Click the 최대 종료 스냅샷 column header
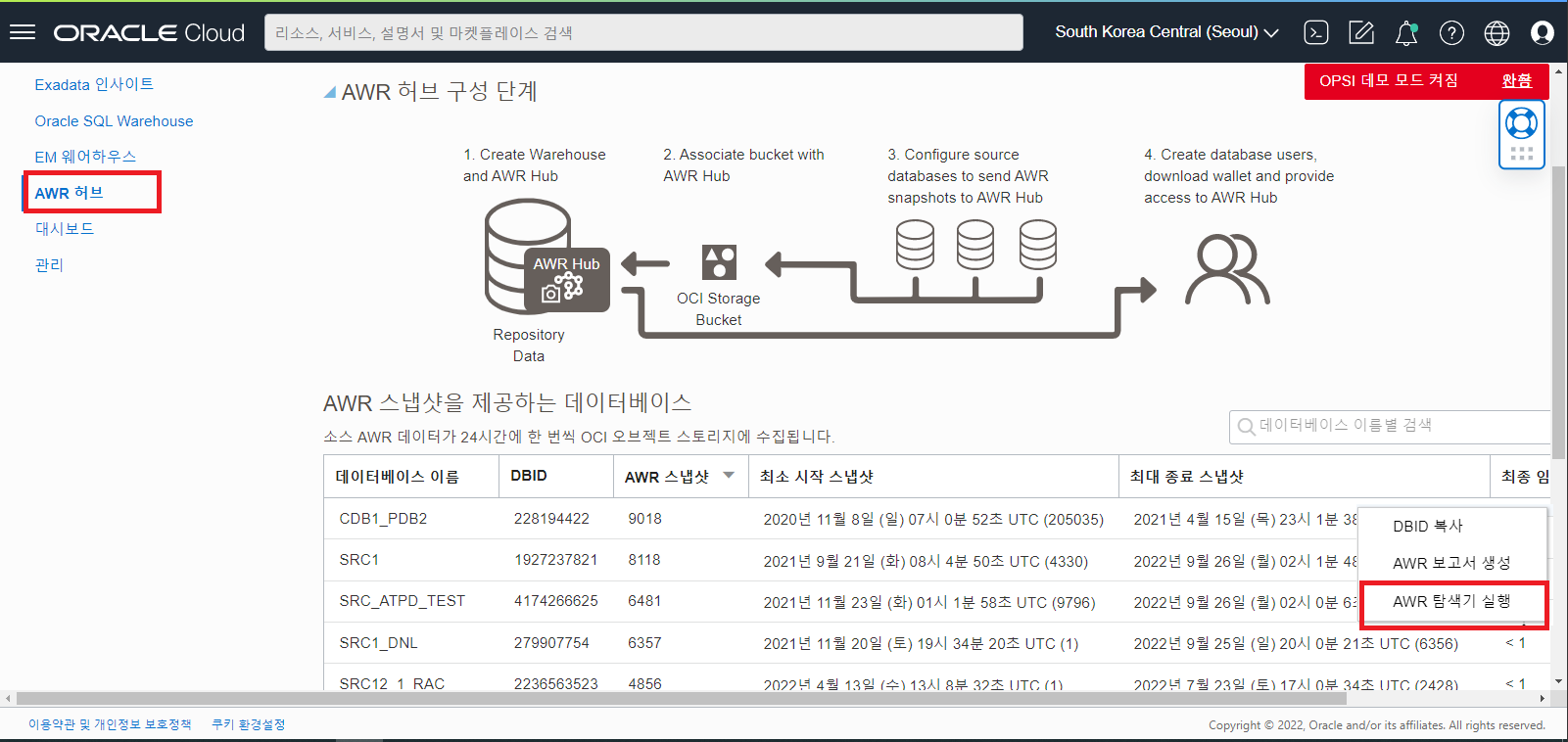The width and height of the screenshot is (1568, 742). point(1186,477)
